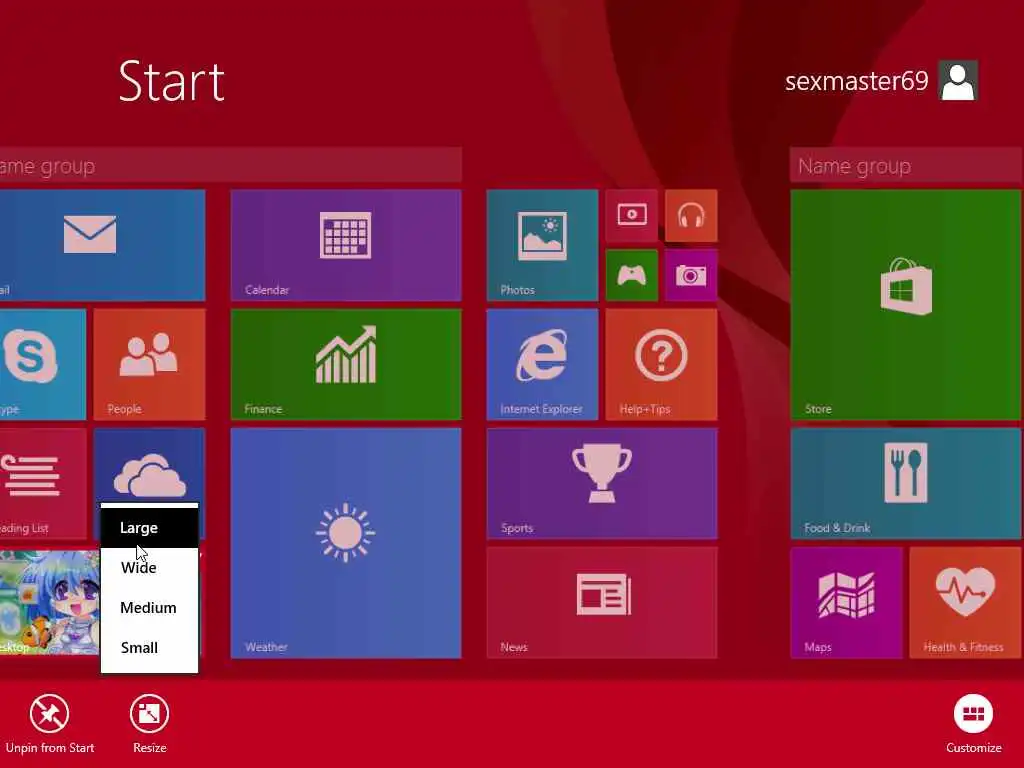The image size is (1024, 768).
Task: Choose Wide in resize menu
Action: click(x=150, y=568)
